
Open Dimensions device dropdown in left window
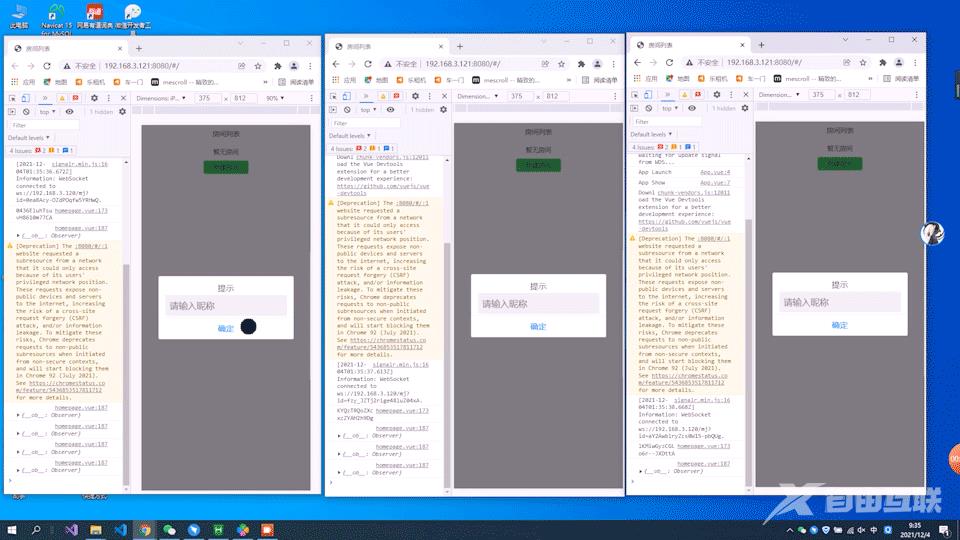pyautogui.click(x=161, y=98)
